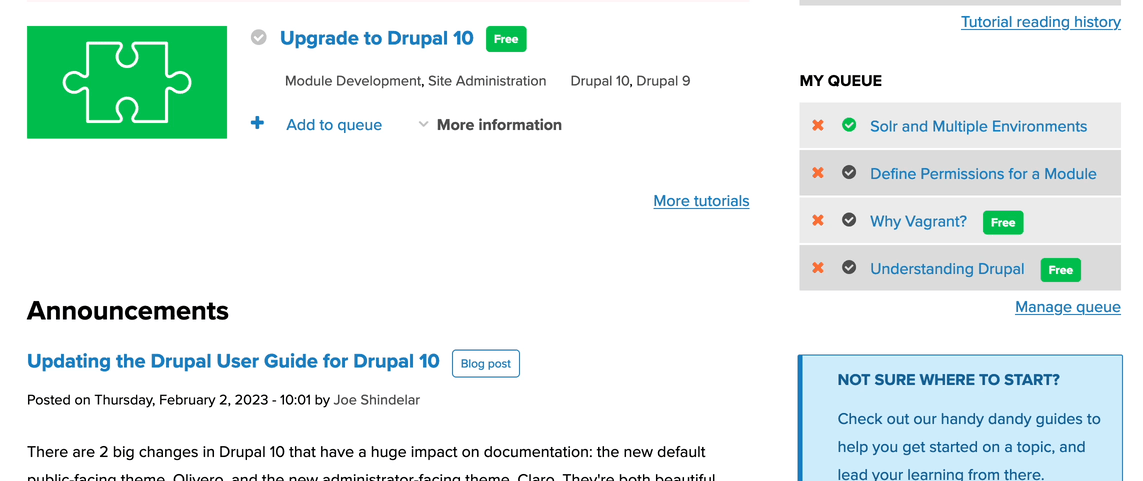Remove Solr and Multiple Environments from queue
The width and height of the screenshot is (1143, 481).
[818, 125]
